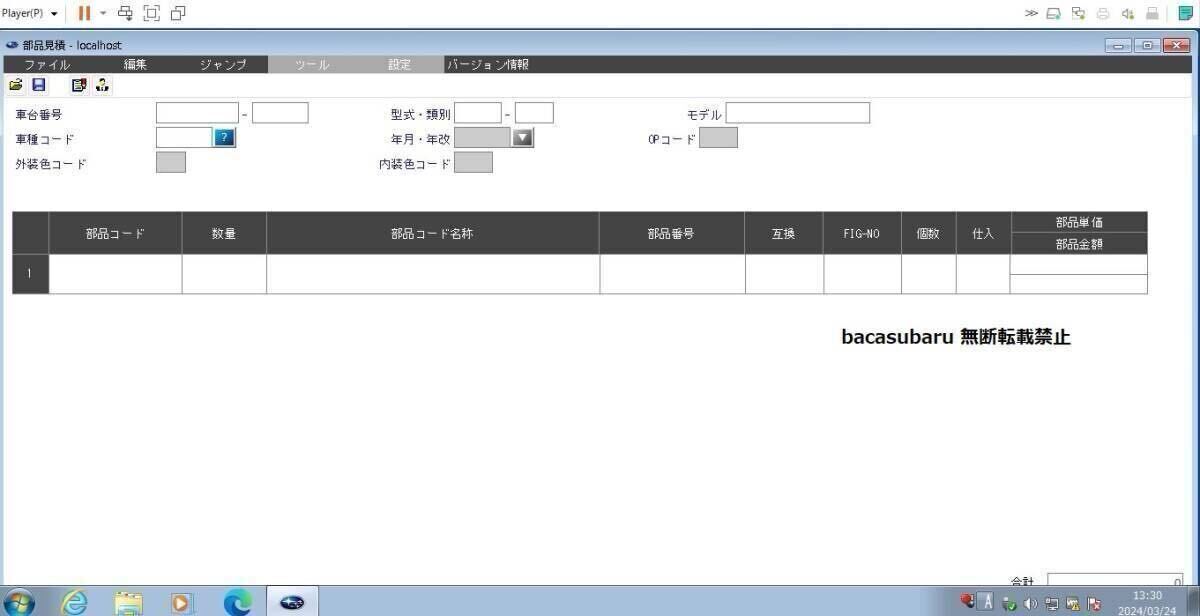Screen dimensions: 1200x616
Task: Open the 編集 menu
Action: (x=135, y=64)
